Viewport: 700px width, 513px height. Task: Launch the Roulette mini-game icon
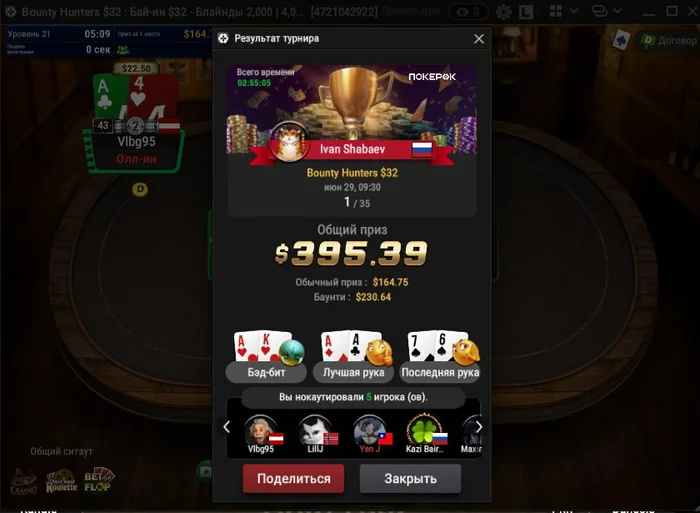point(62,481)
